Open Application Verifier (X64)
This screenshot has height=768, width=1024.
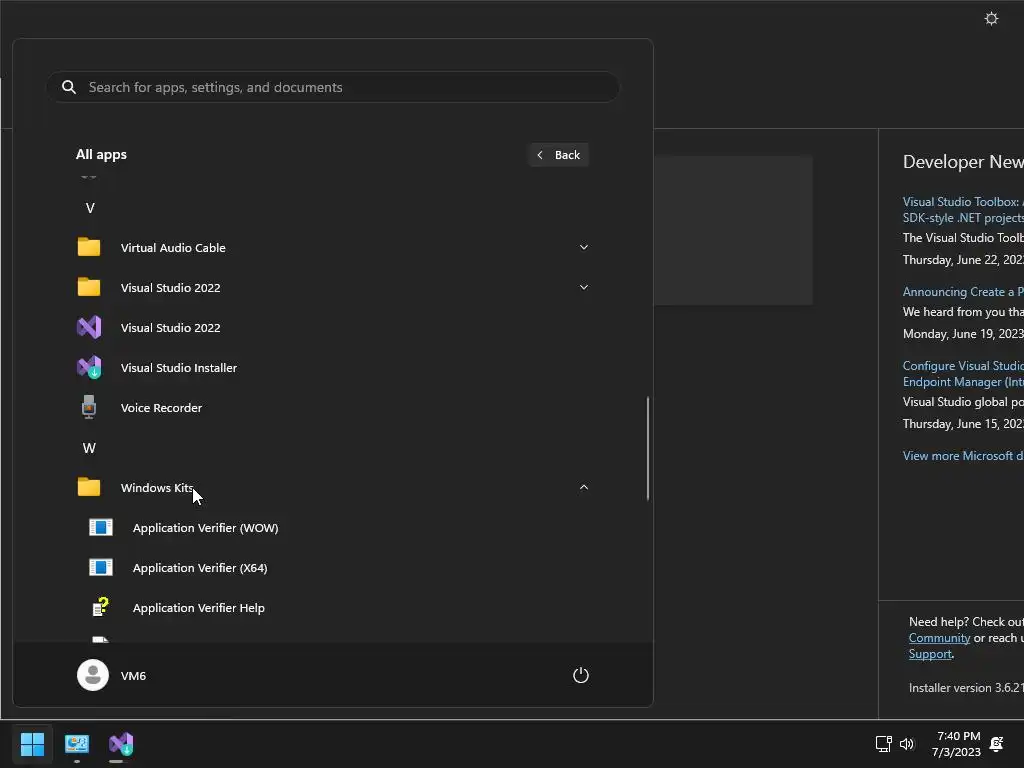click(200, 568)
